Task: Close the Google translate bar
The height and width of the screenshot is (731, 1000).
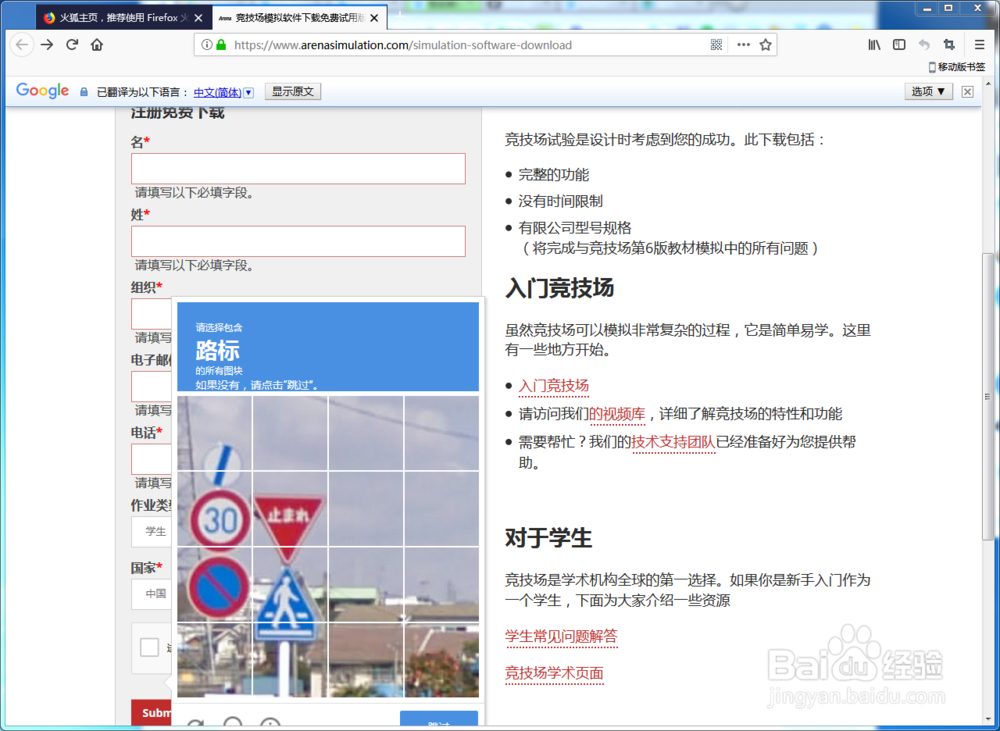Action: (x=967, y=92)
